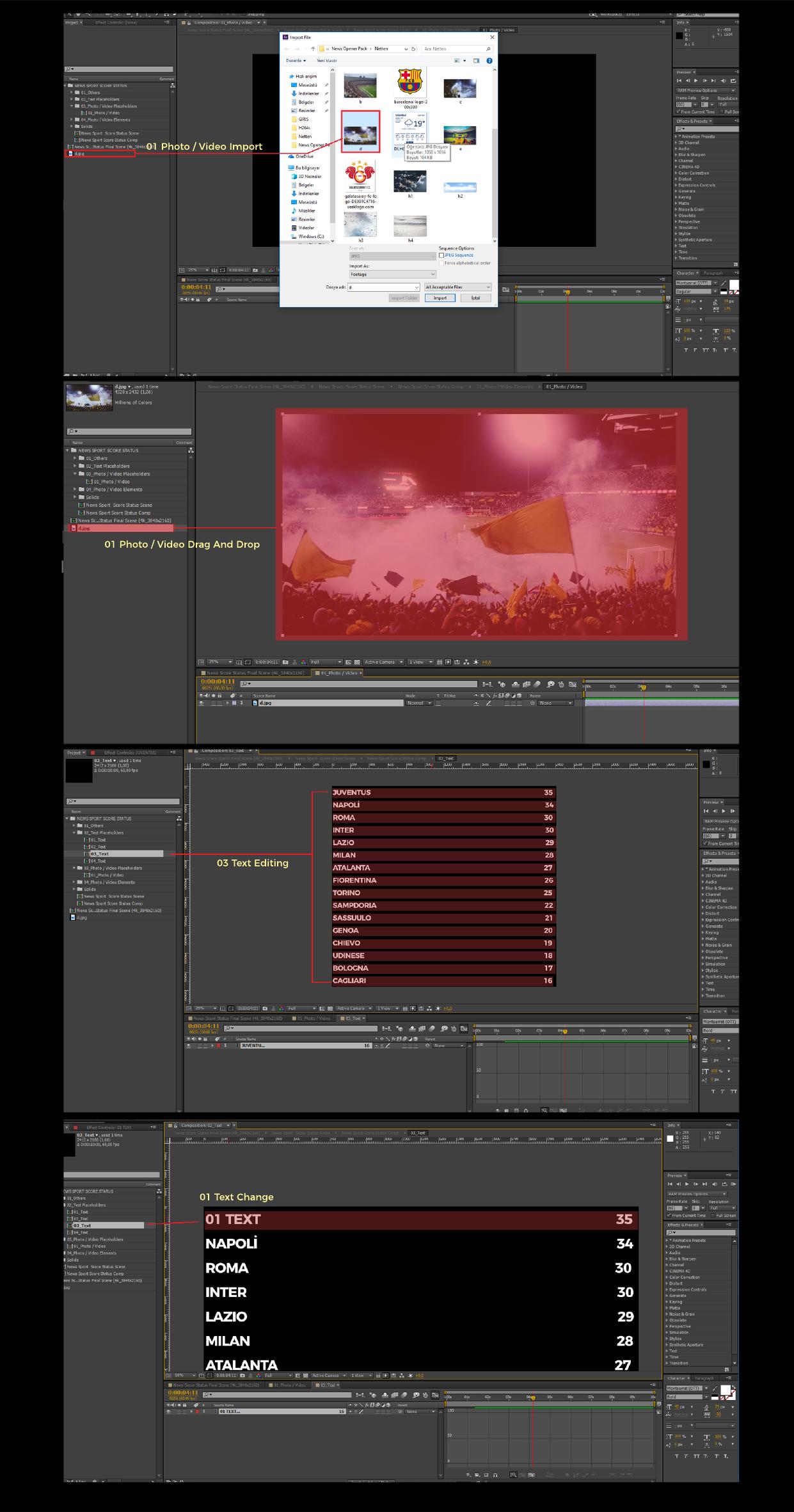This screenshot has width=794, height=1512.
Task: Click the Iptal cancel button
Action: (x=475, y=298)
